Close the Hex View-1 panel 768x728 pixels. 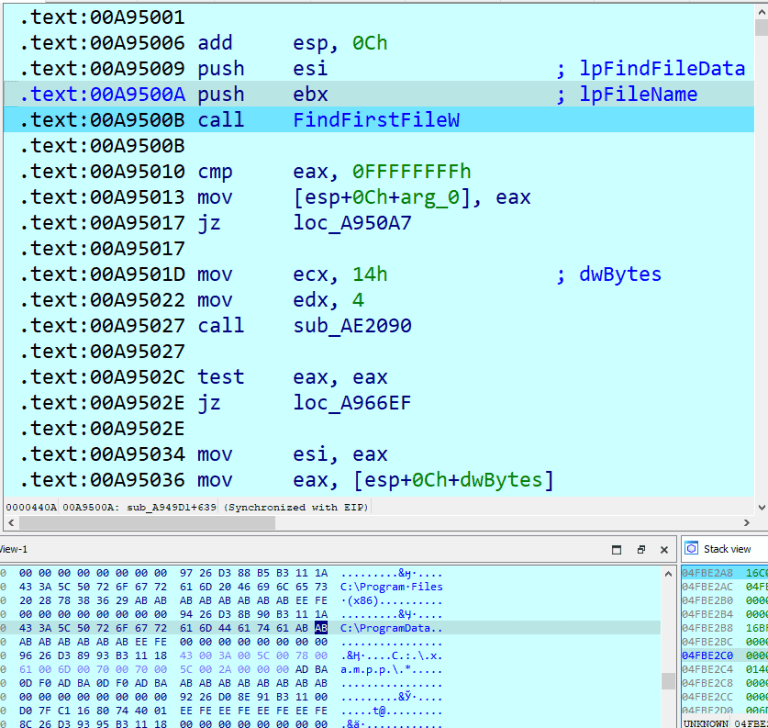666,549
